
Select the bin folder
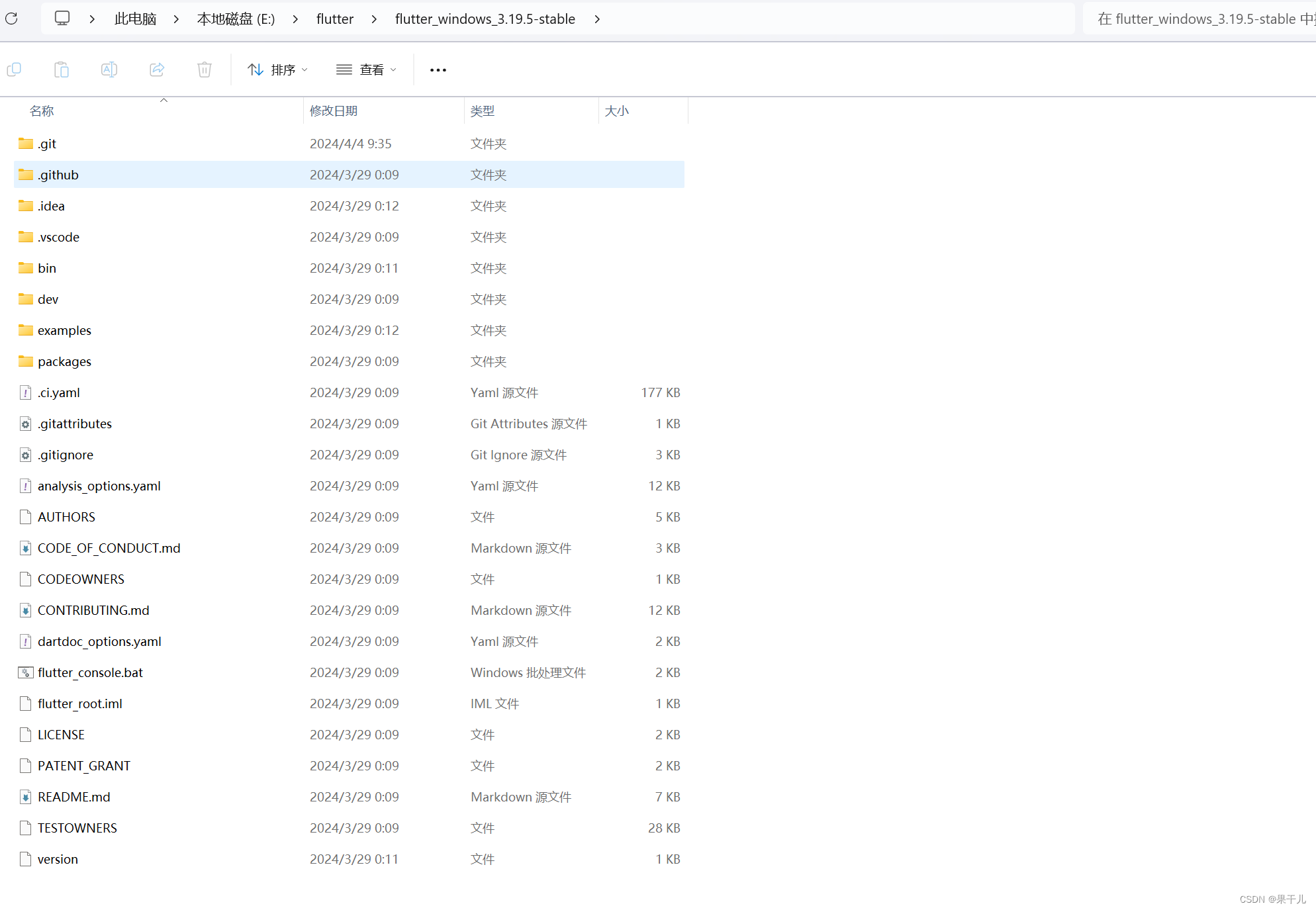47,268
